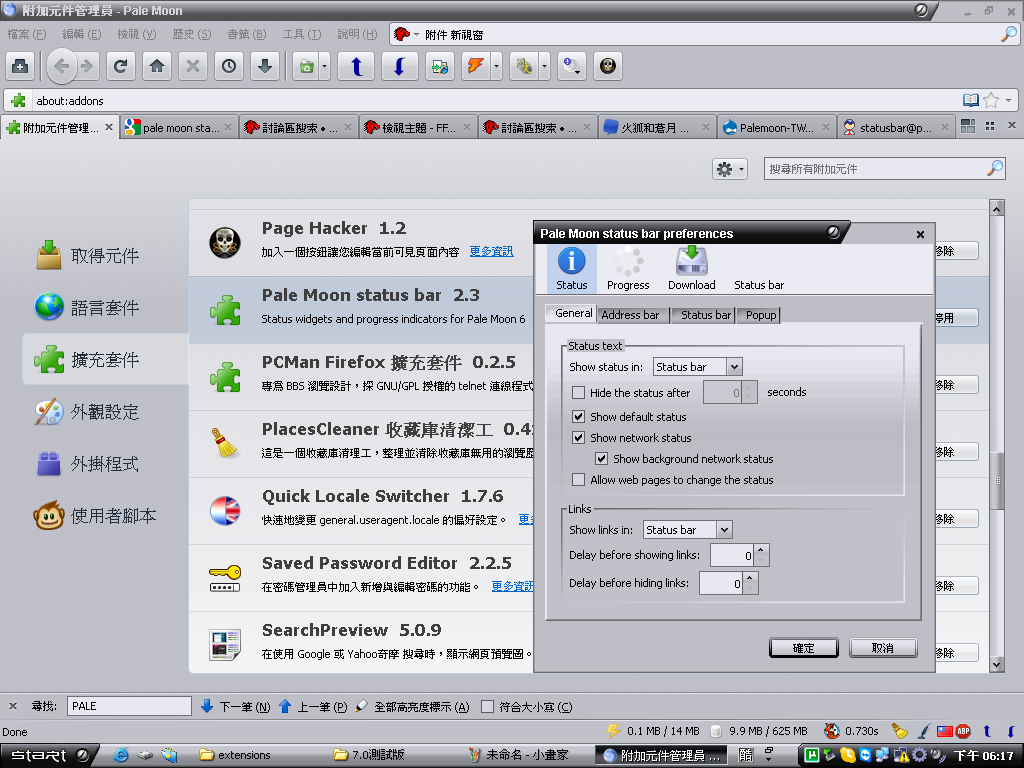Click the add-on search input field

click(x=875, y=169)
